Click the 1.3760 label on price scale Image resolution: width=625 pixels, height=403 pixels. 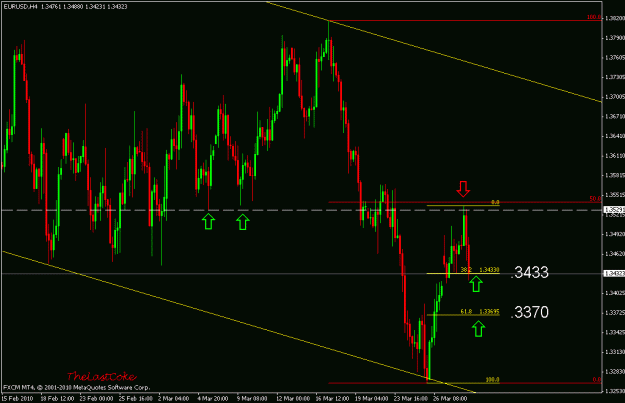point(615,57)
